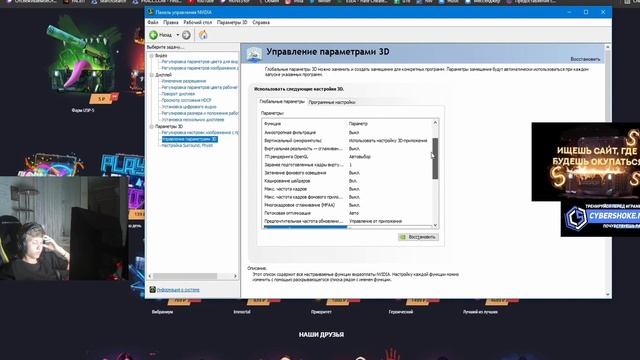Click the Автовыбор value for OpenGL

360,157
